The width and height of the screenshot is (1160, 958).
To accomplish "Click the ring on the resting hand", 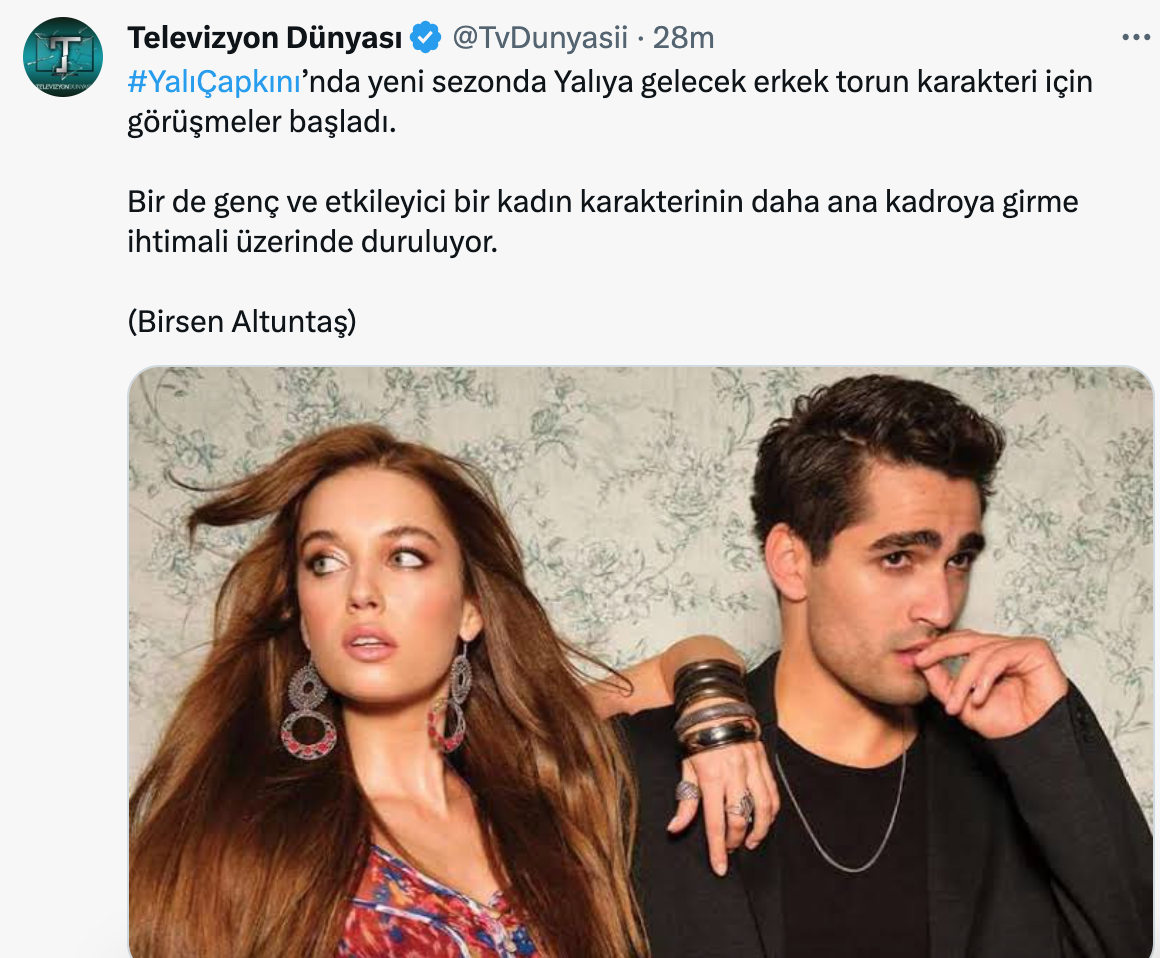I will click(740, 804).
